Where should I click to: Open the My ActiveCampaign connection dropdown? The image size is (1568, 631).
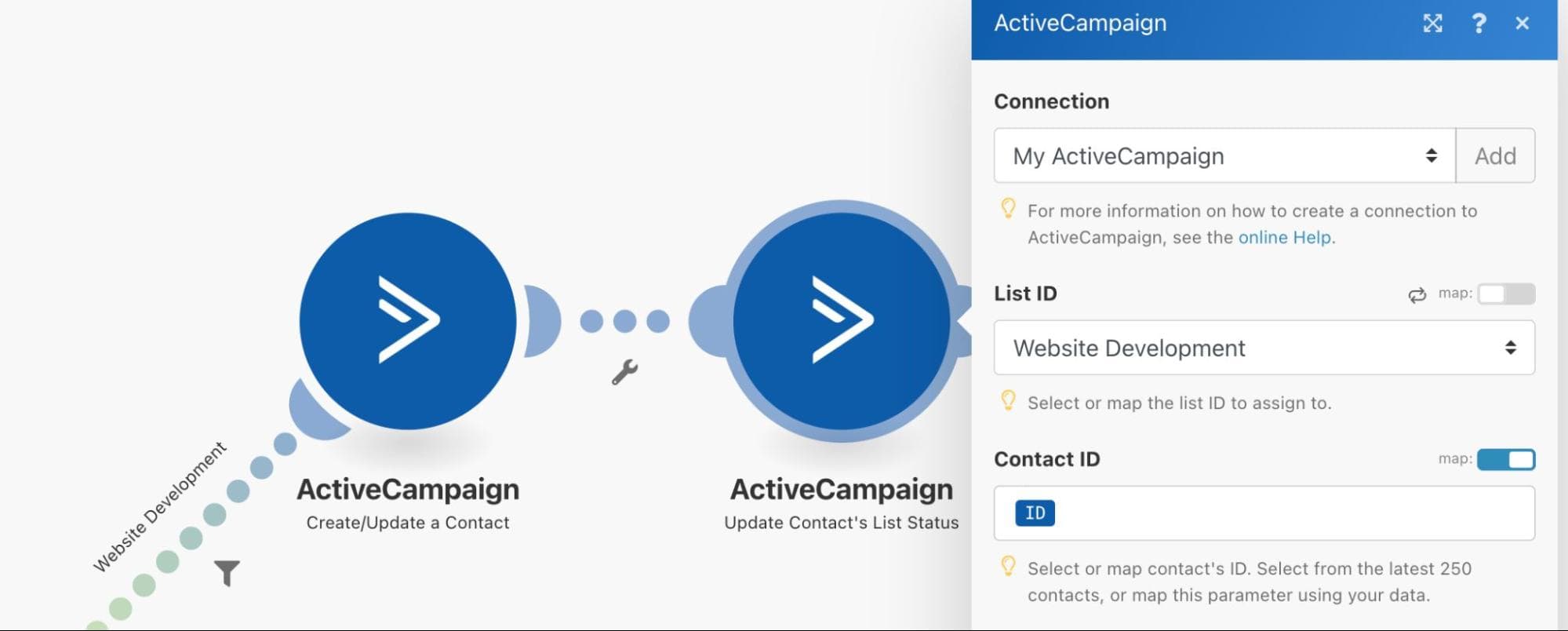[1224, 156]
